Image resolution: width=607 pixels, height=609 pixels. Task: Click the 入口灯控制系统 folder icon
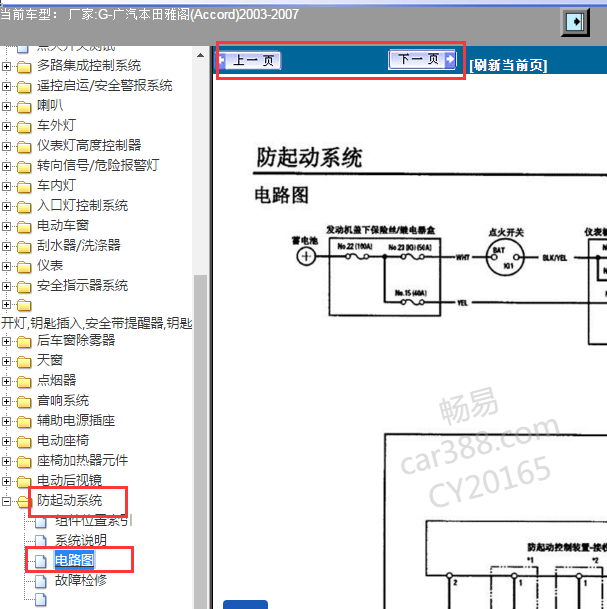tap(24, 207)
